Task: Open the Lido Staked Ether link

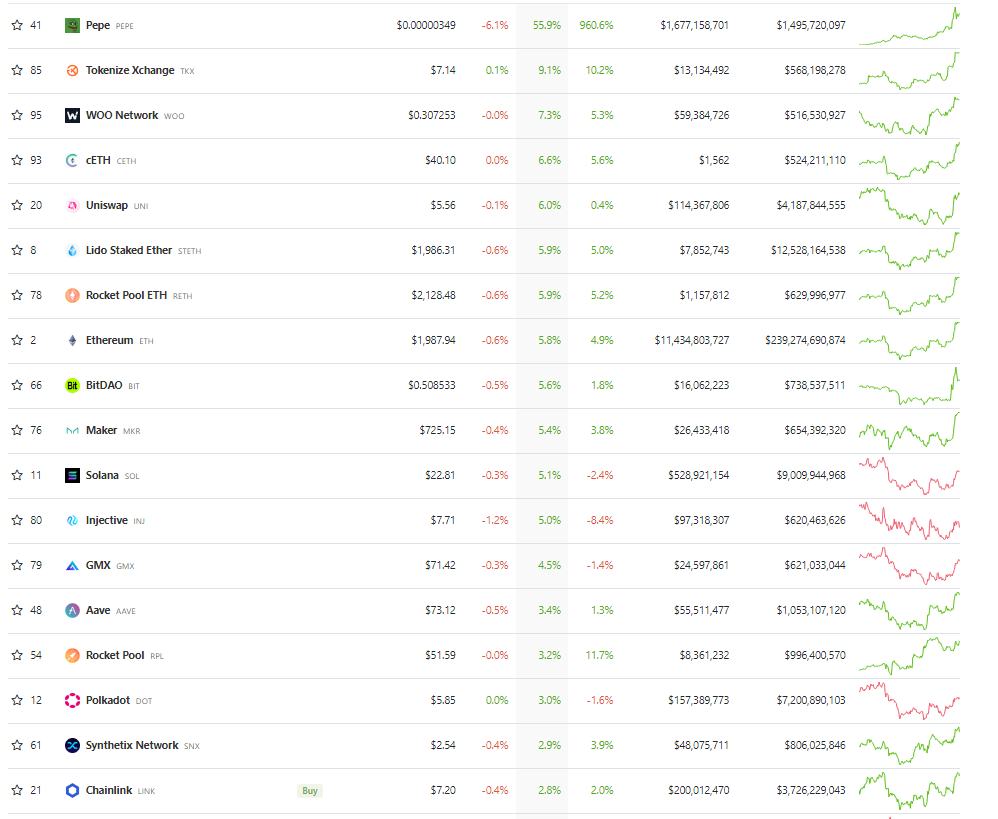Action: [128, 250]
